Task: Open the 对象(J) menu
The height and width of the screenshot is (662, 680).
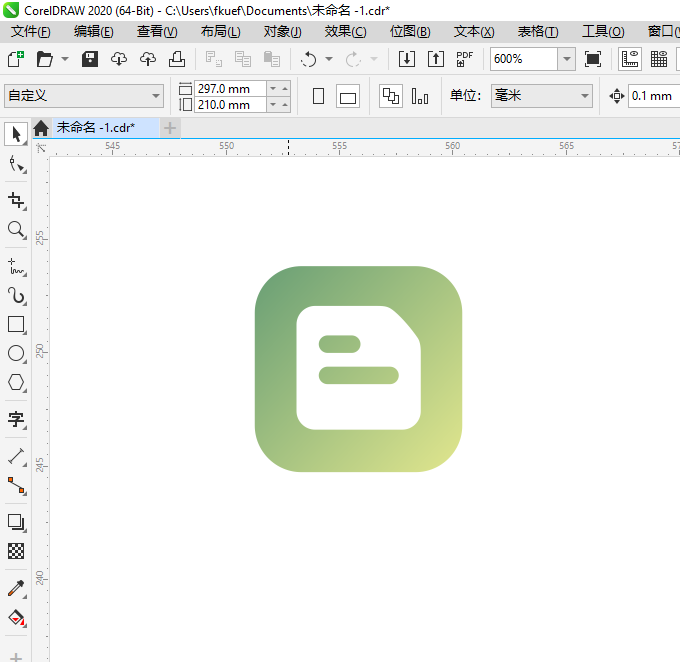Action: click(282, 31)
